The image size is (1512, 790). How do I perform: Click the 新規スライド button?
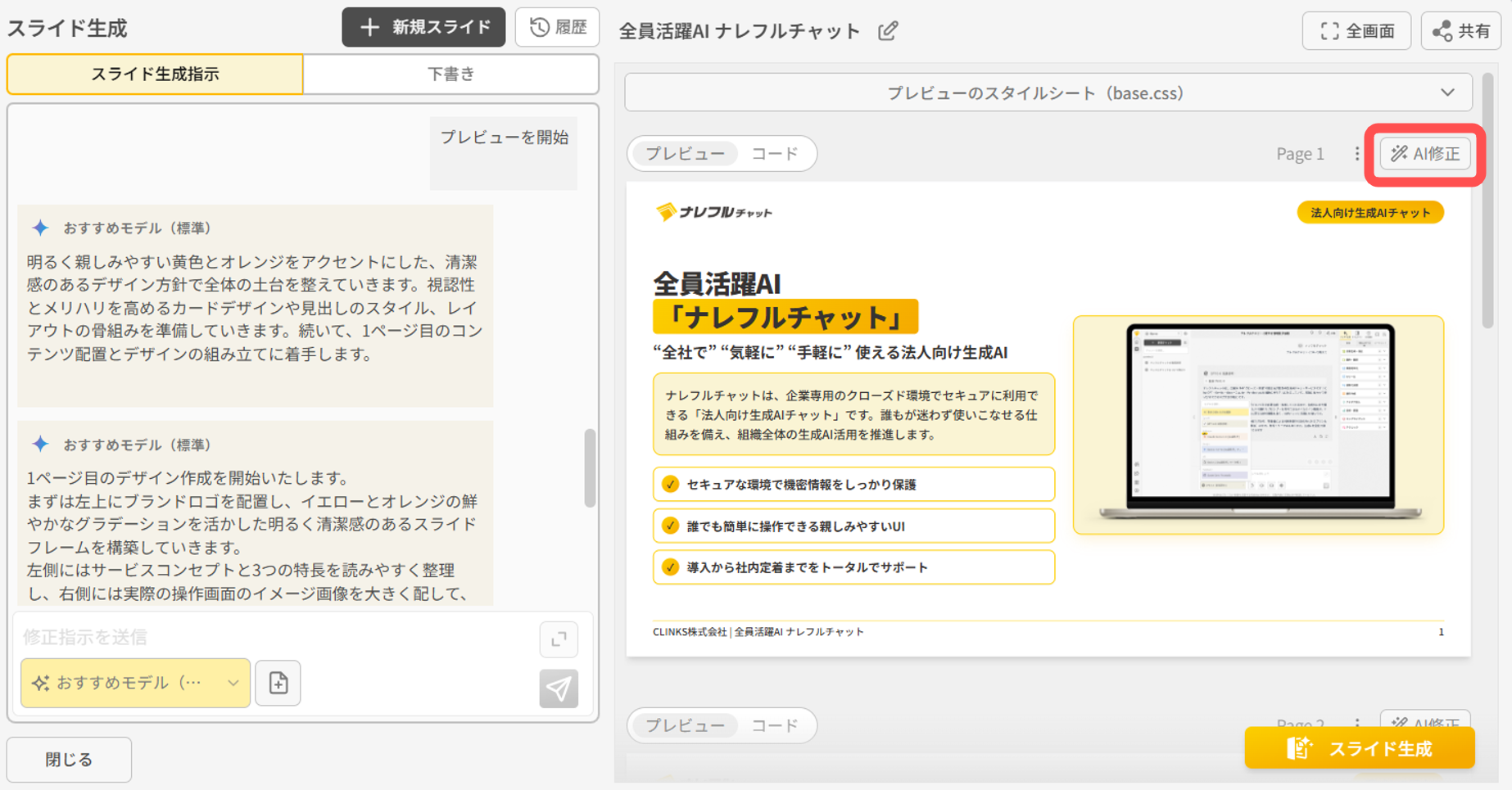pyautogui.click(x=423, y=27)
